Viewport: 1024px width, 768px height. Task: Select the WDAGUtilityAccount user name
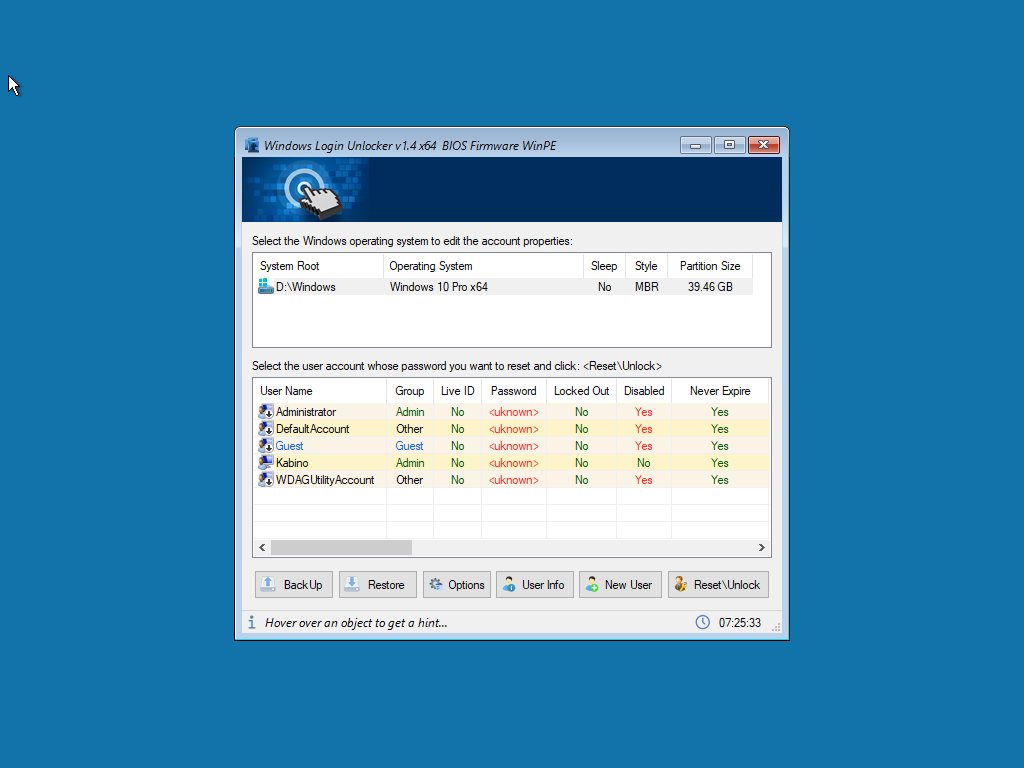click(x=325, y=479)
